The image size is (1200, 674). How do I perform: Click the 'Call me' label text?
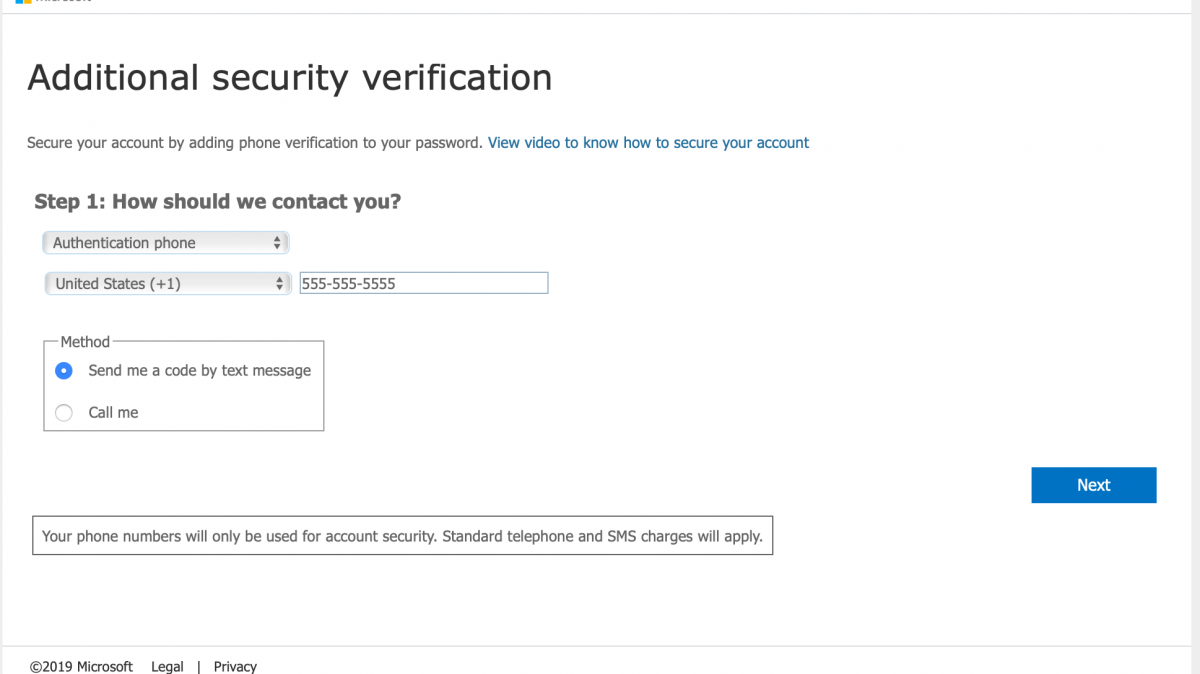pyautogui.click(x=113, y=413)
